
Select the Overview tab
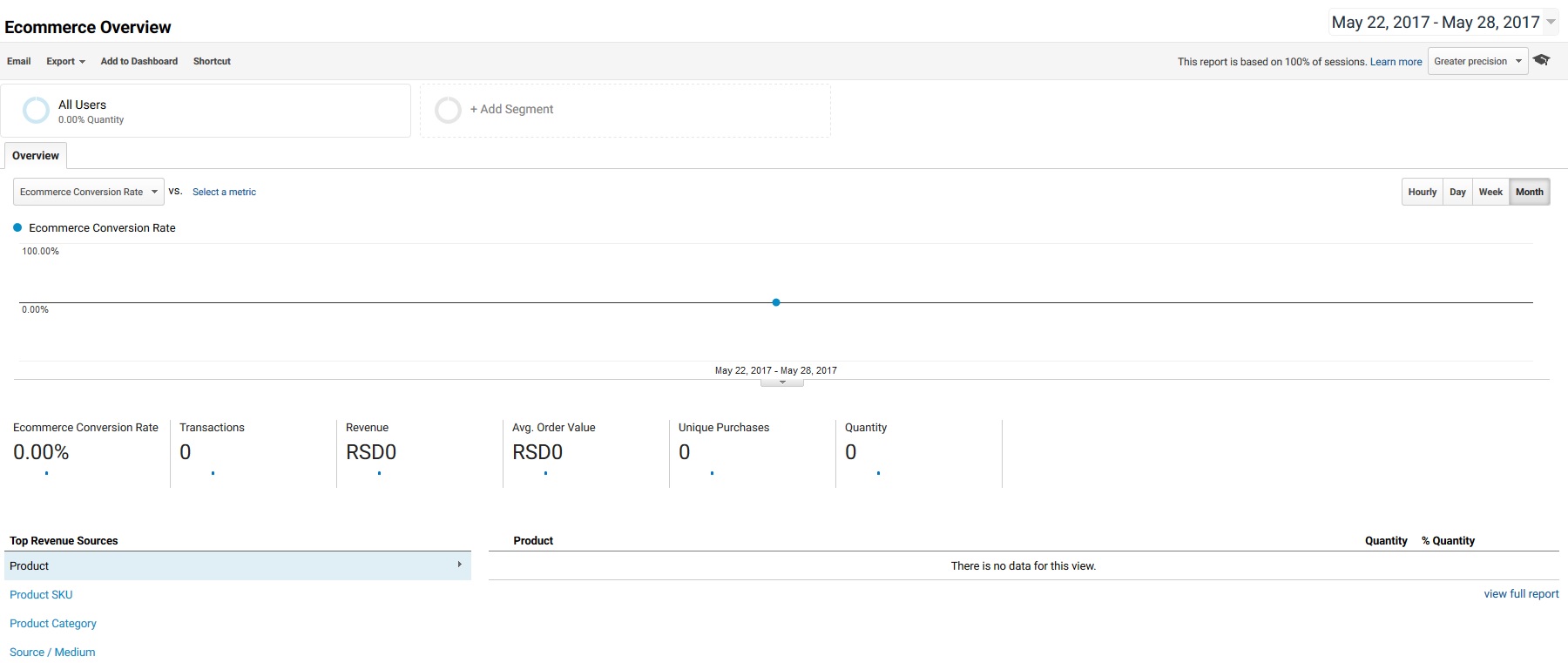[x=36, y=156]
